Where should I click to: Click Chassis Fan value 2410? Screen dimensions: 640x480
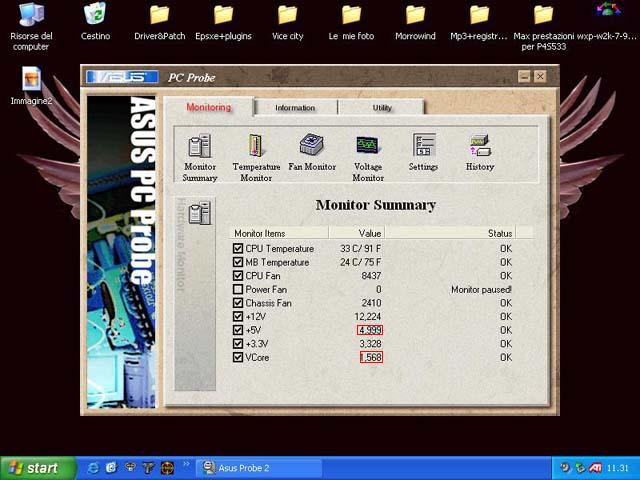point(371,302)
